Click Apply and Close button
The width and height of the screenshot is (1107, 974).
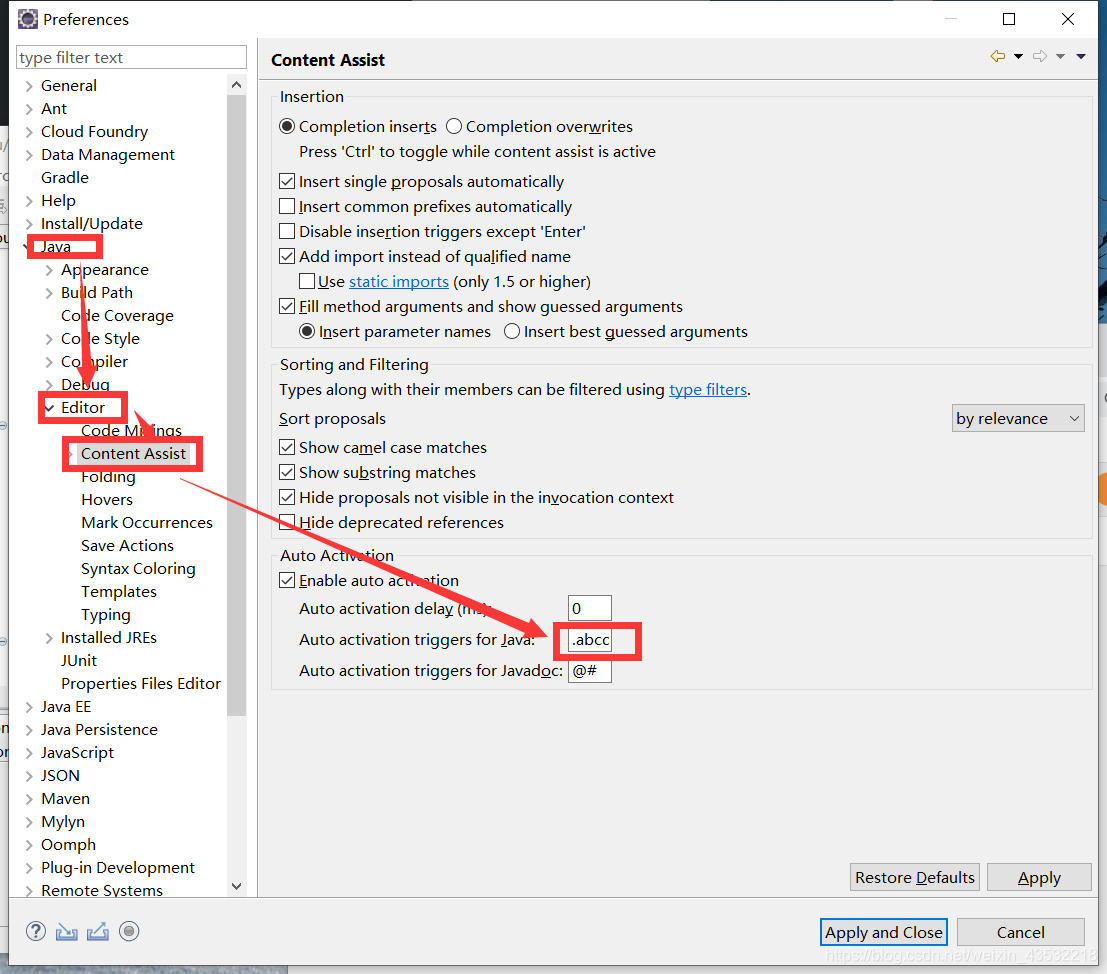[x=883, y=932]
